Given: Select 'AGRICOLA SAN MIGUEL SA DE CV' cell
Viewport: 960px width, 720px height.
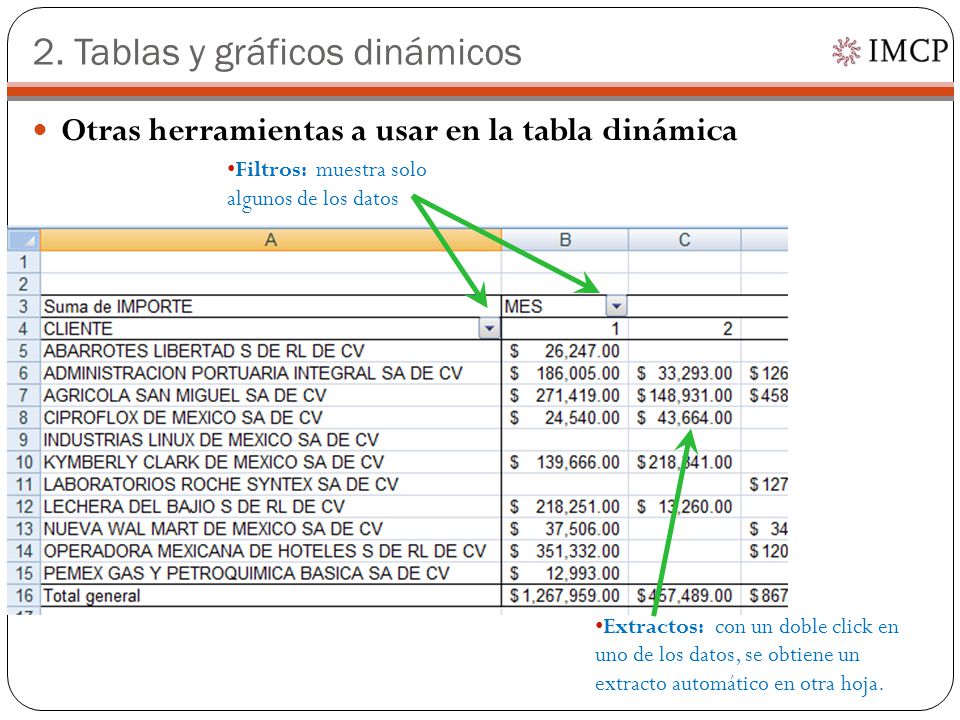Looking at the screenshot, I should click(x=271, y=396).
